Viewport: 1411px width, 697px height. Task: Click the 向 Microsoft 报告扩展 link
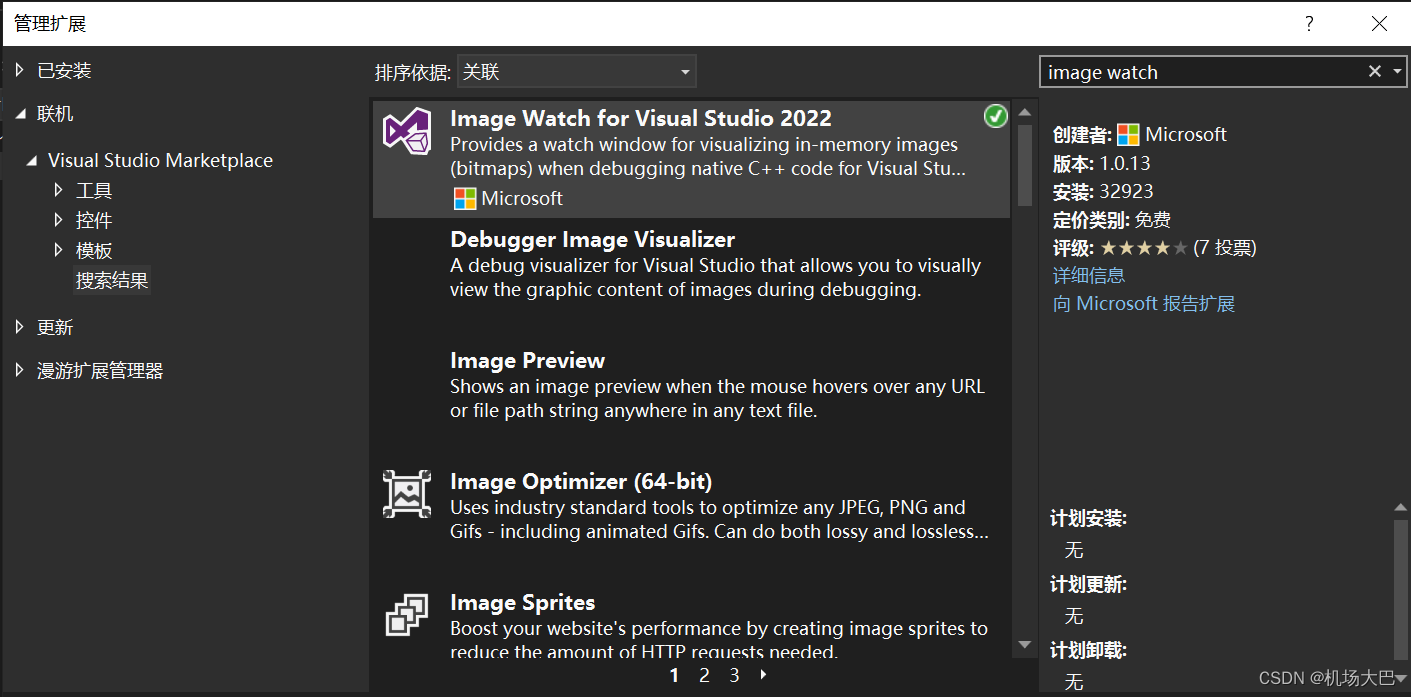(1144, 303)
